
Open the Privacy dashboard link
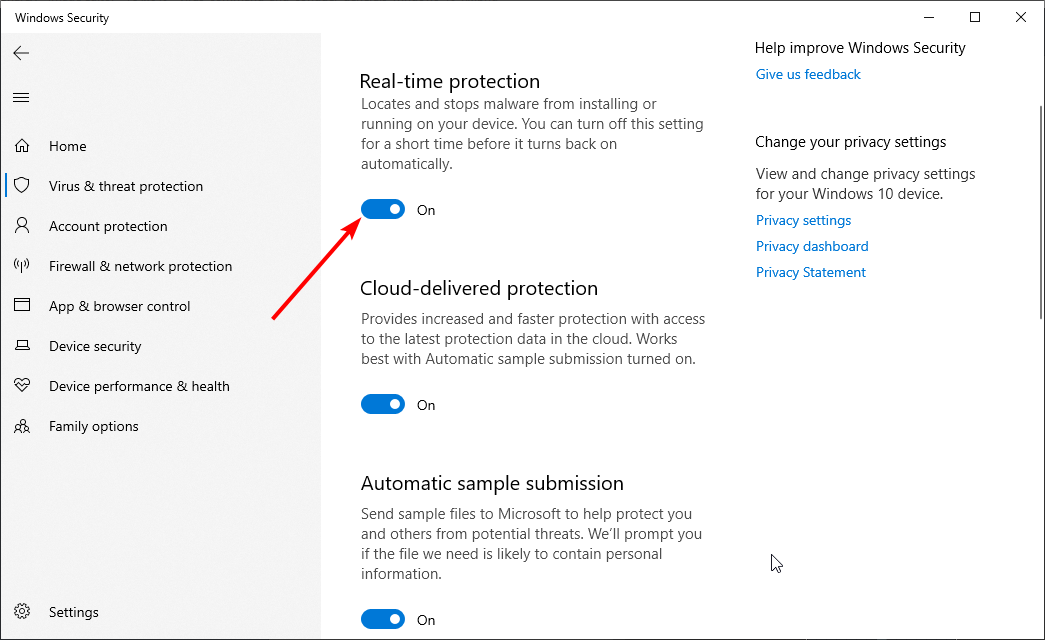[x=812, y=246]
